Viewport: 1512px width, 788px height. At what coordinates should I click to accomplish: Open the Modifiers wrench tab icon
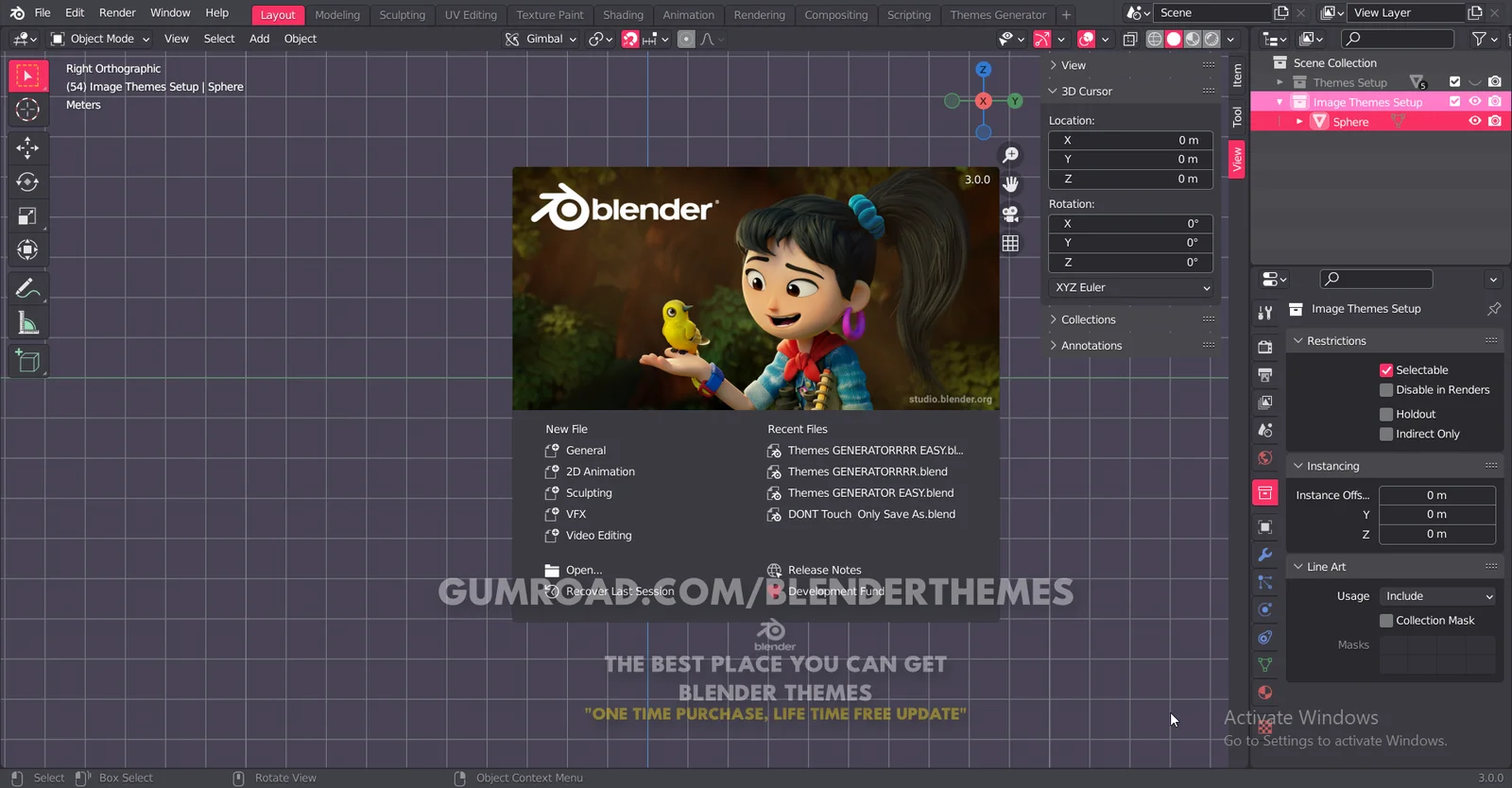[x=1265, y=555]
